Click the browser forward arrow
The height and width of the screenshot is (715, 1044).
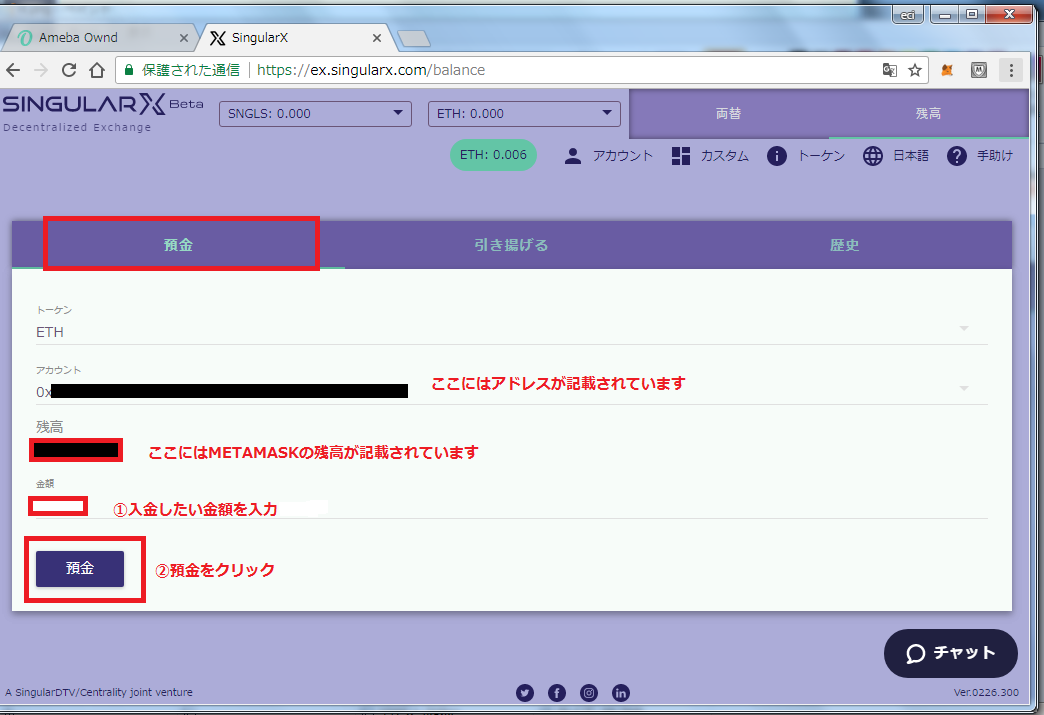[41, 70]
